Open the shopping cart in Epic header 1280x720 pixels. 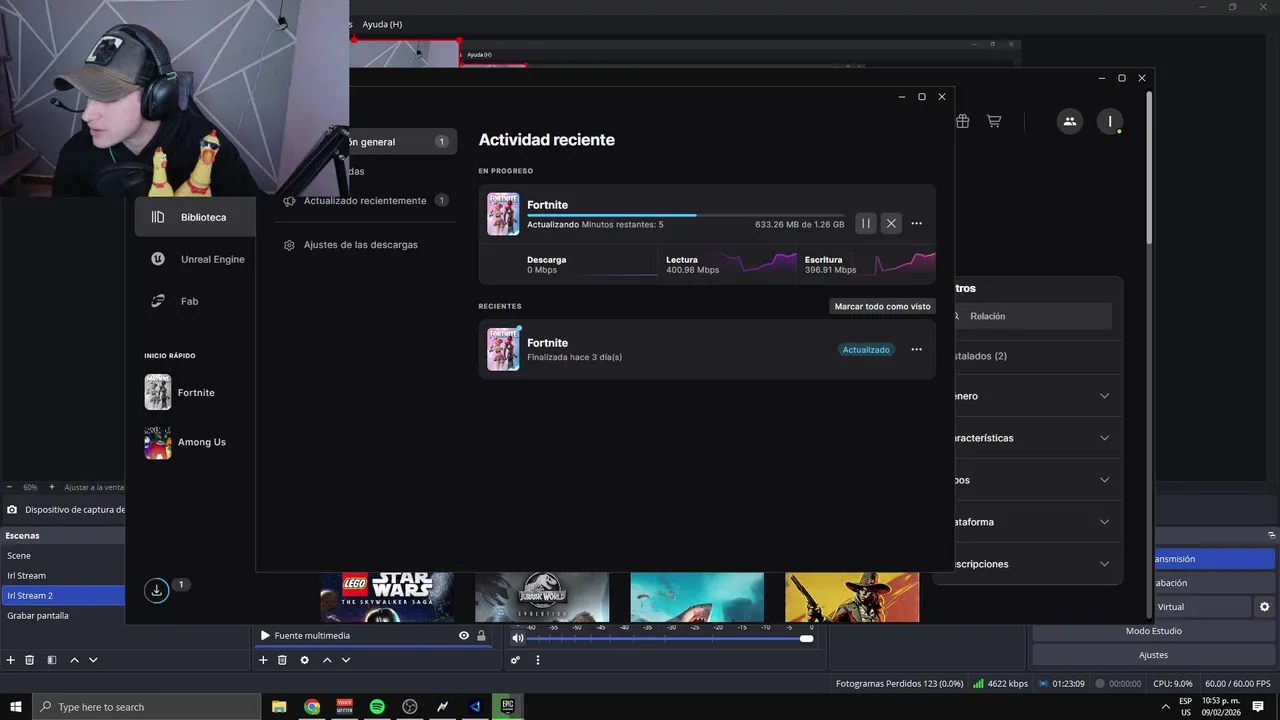pyautogui.click(x=994, y=121)
